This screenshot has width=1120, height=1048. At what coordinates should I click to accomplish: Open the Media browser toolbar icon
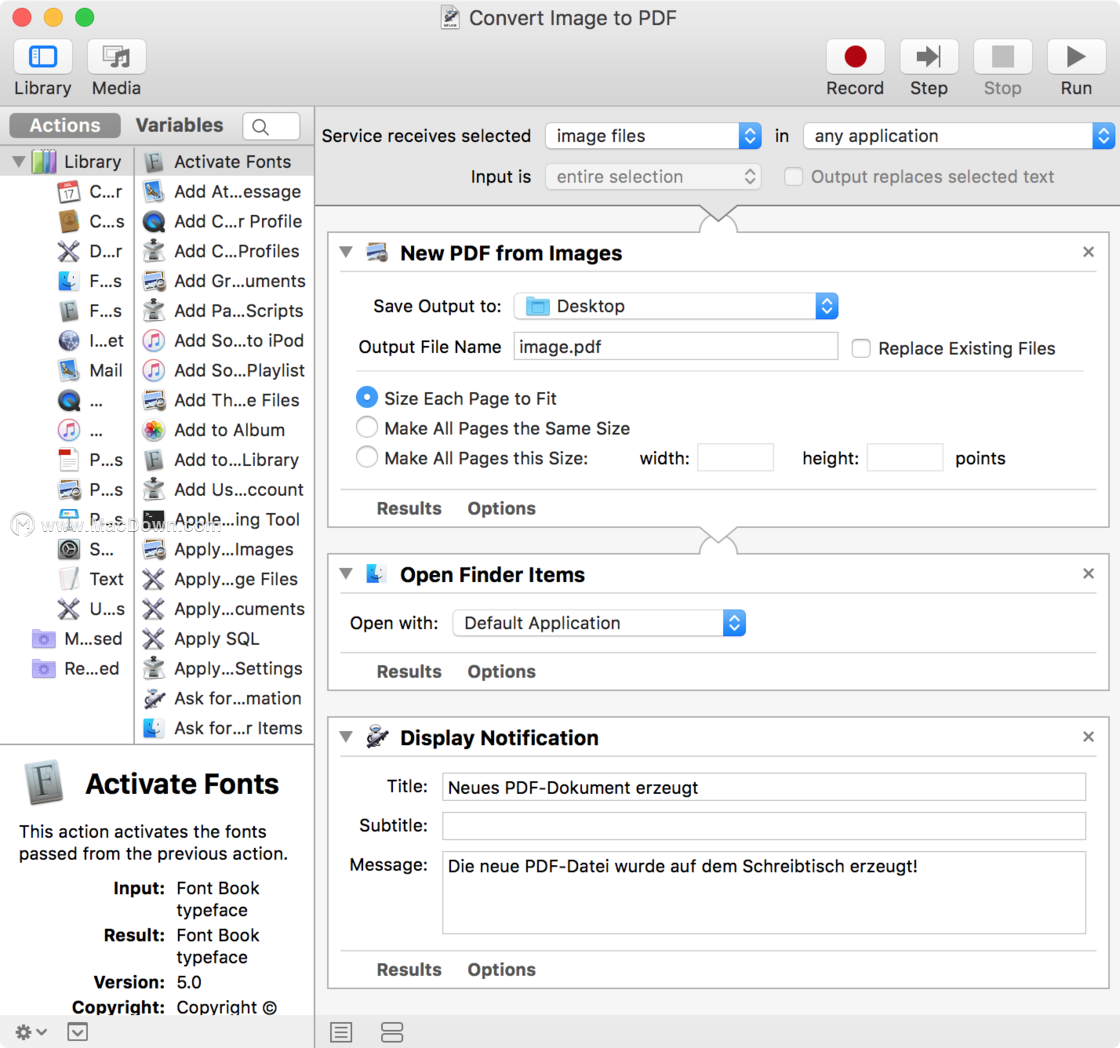coord(116,56)
